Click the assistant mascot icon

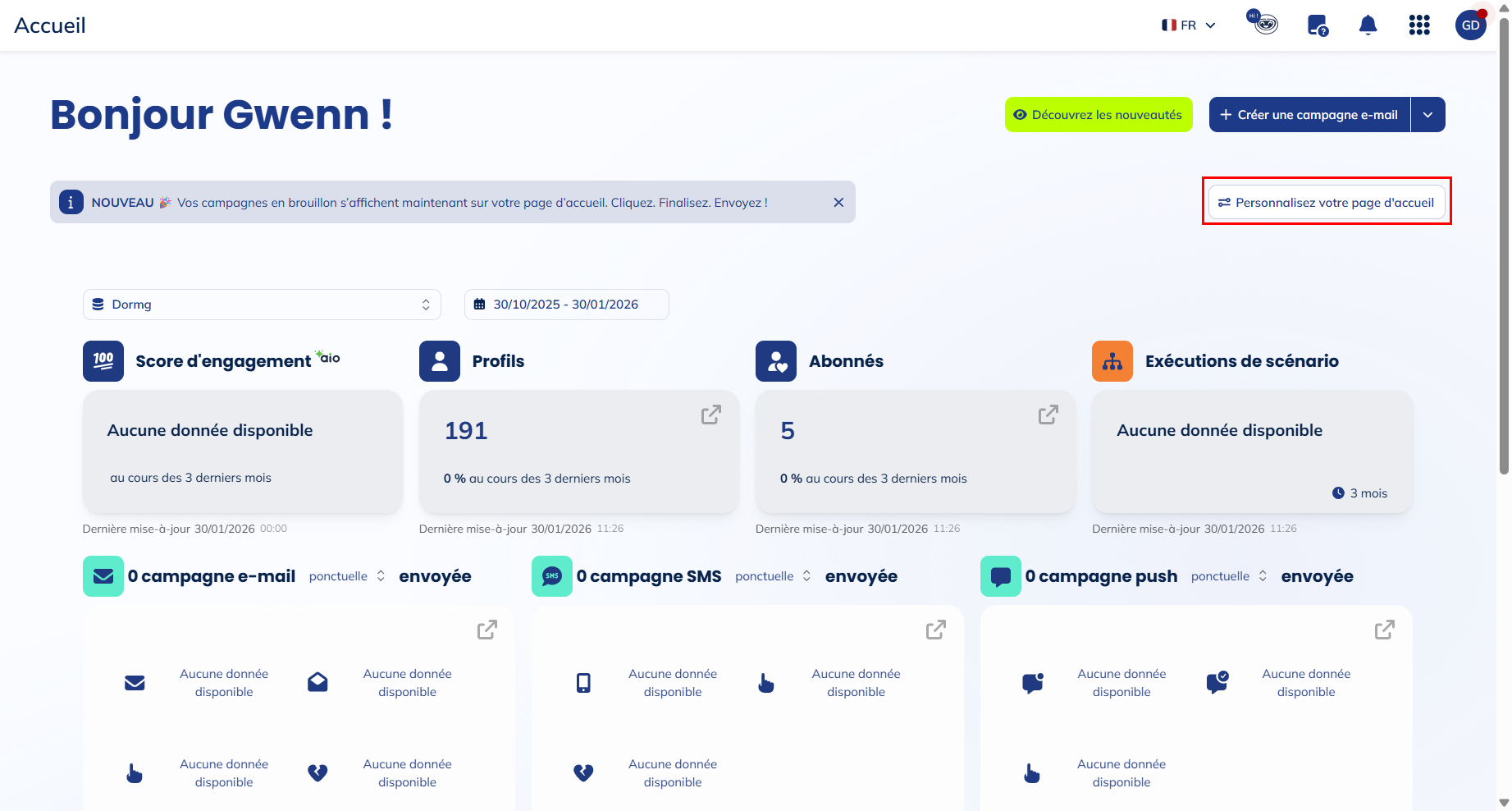pos(1264,23)
